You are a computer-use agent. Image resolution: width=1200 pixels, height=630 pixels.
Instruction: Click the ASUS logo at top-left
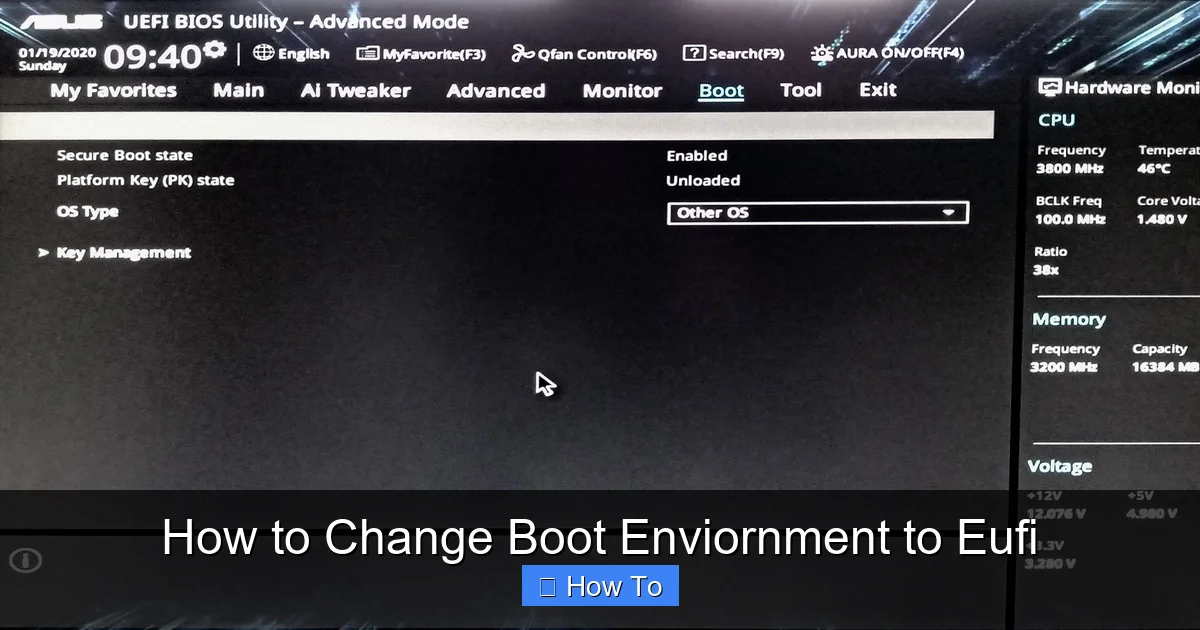(65, 18)
